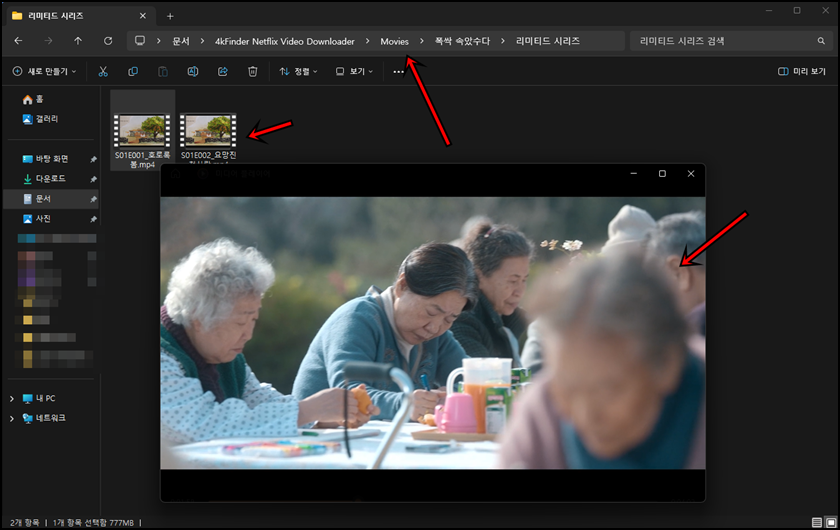
Task: Close the 리미티드 시리즈 tab
Action: point(142,16)
